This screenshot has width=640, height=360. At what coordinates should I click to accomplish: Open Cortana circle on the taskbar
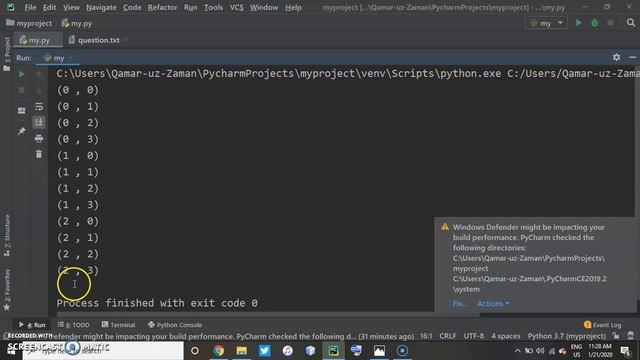[x=195, y=351]
